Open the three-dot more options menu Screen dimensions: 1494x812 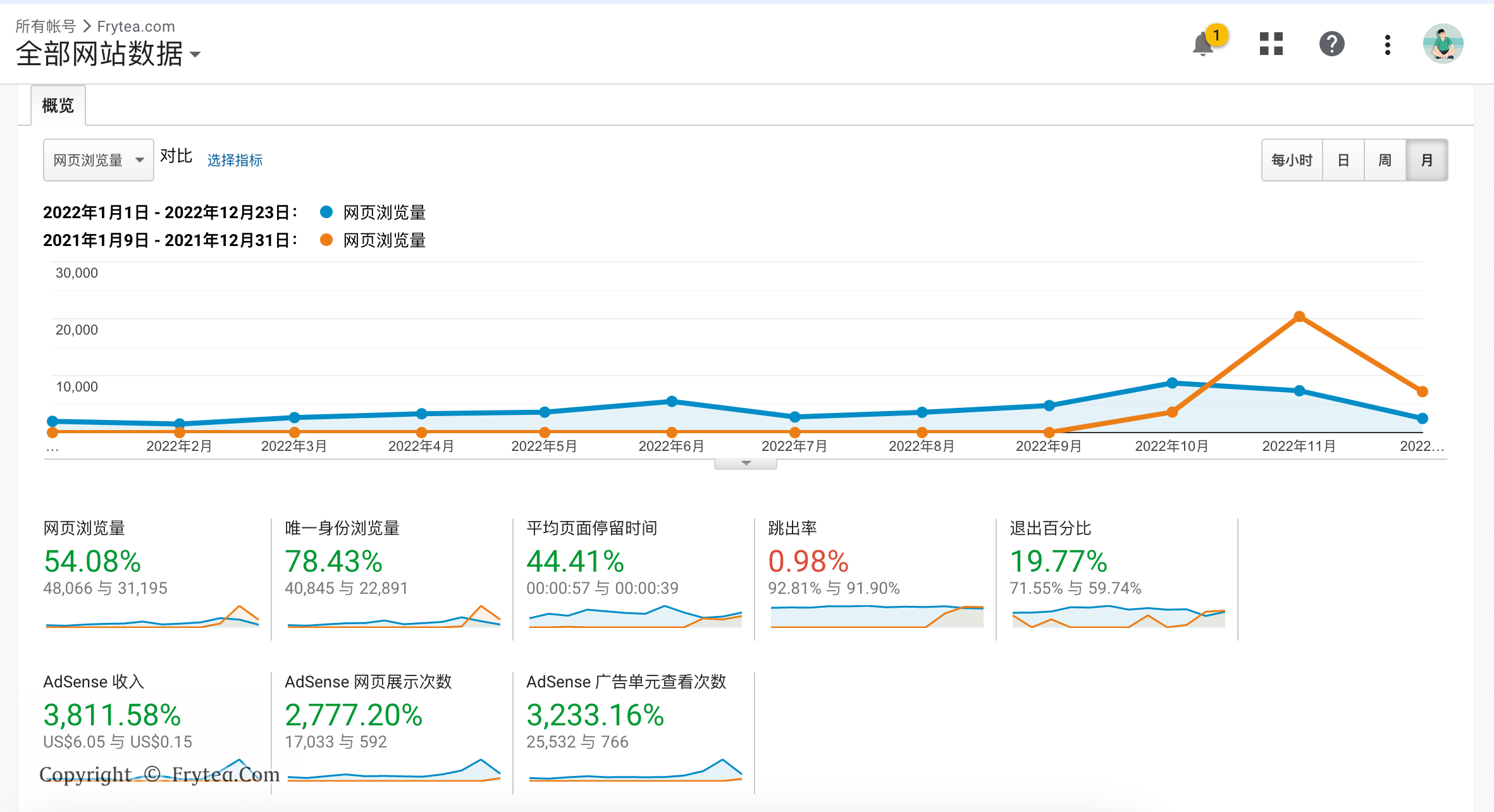tap(1387, 45)
